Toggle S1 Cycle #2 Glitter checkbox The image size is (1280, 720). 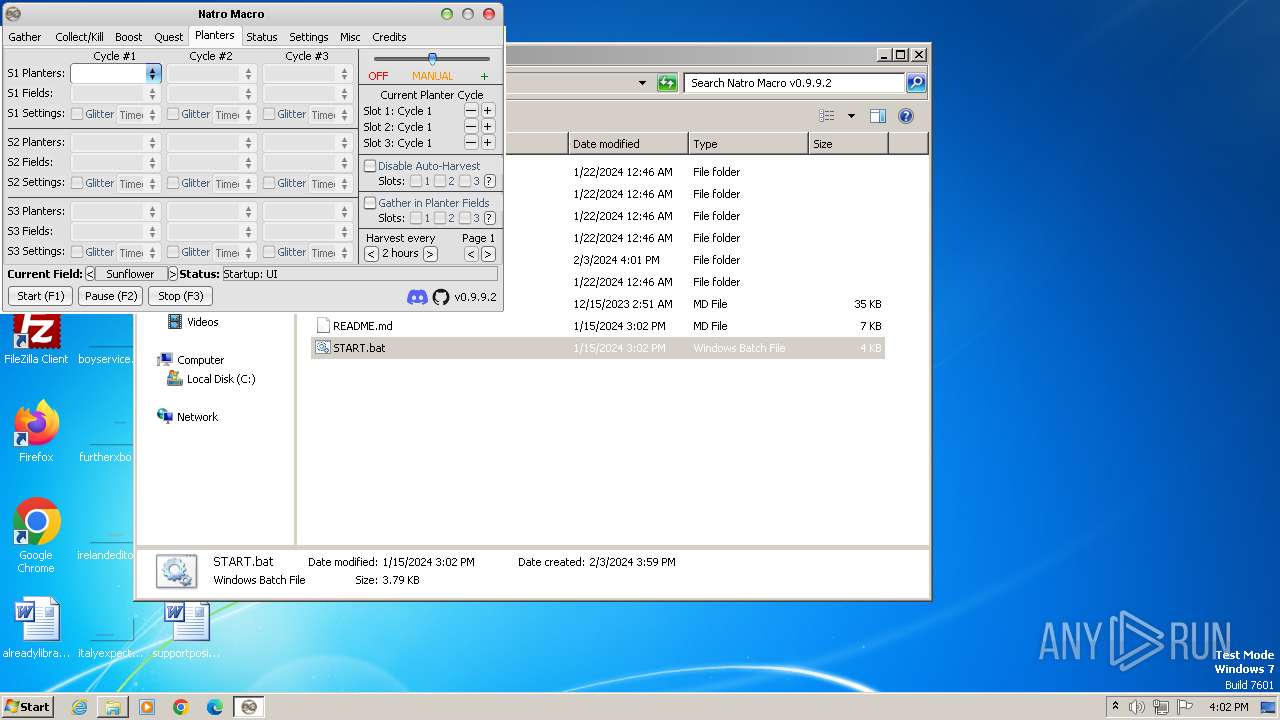point(173,114)
